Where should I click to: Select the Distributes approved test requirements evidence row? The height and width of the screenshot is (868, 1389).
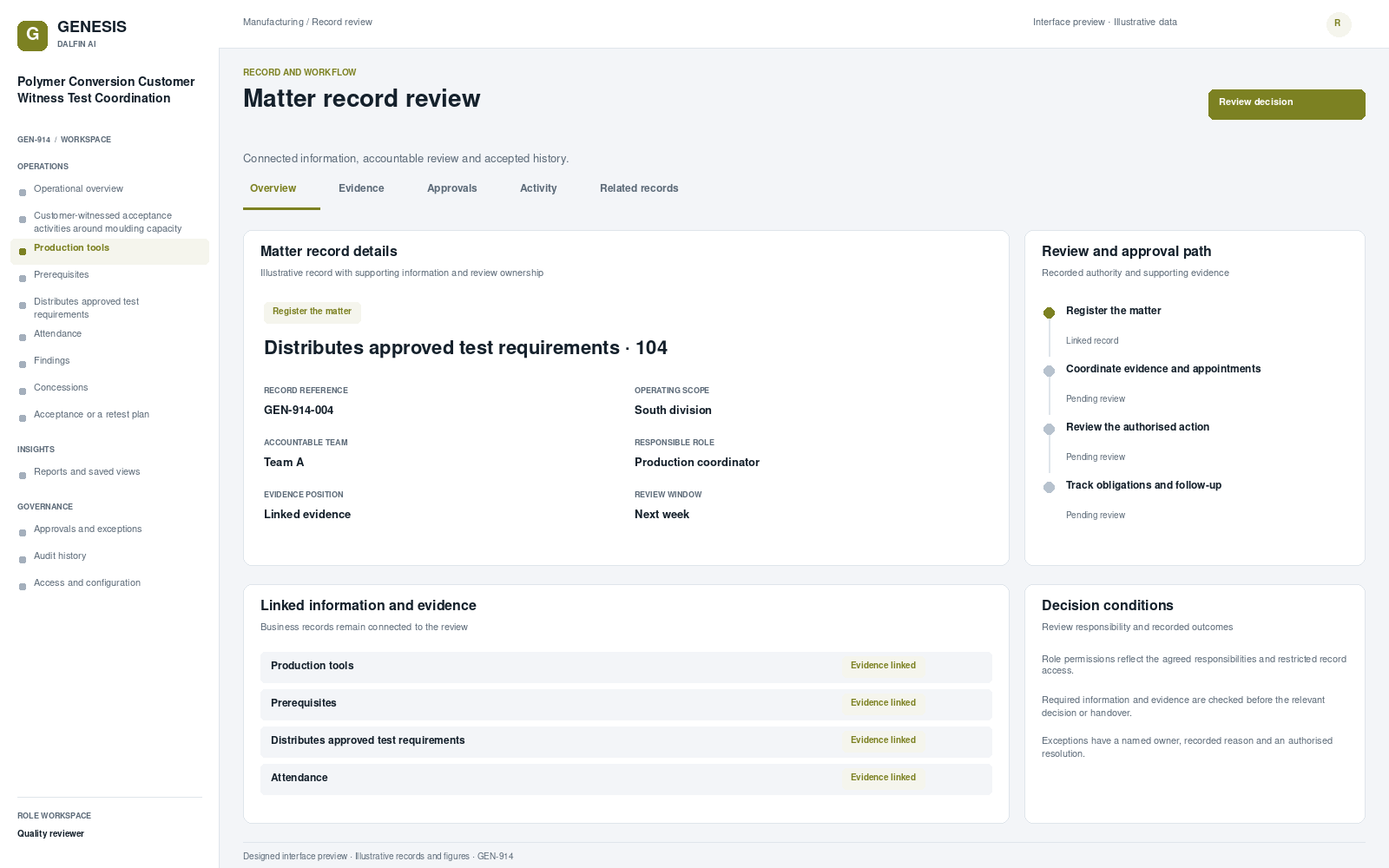coord(626,741)
